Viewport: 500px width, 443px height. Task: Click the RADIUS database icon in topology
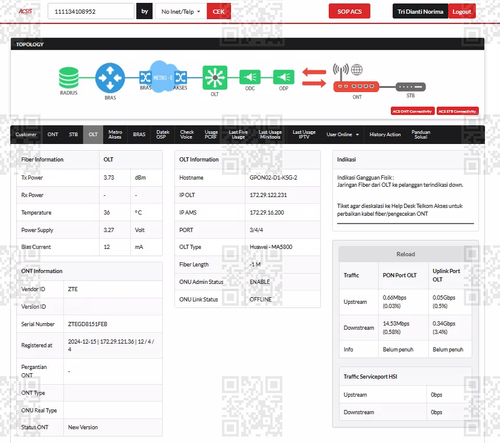coord(69,78)
